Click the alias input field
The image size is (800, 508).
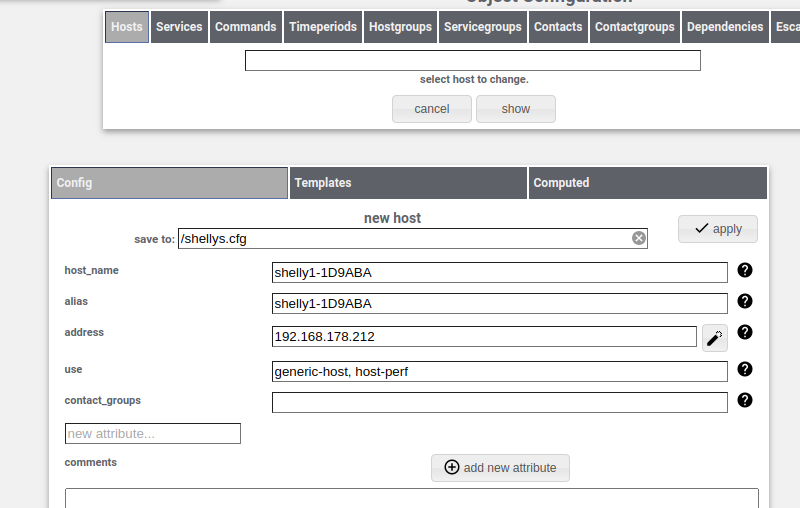click(x=499, y=303)
